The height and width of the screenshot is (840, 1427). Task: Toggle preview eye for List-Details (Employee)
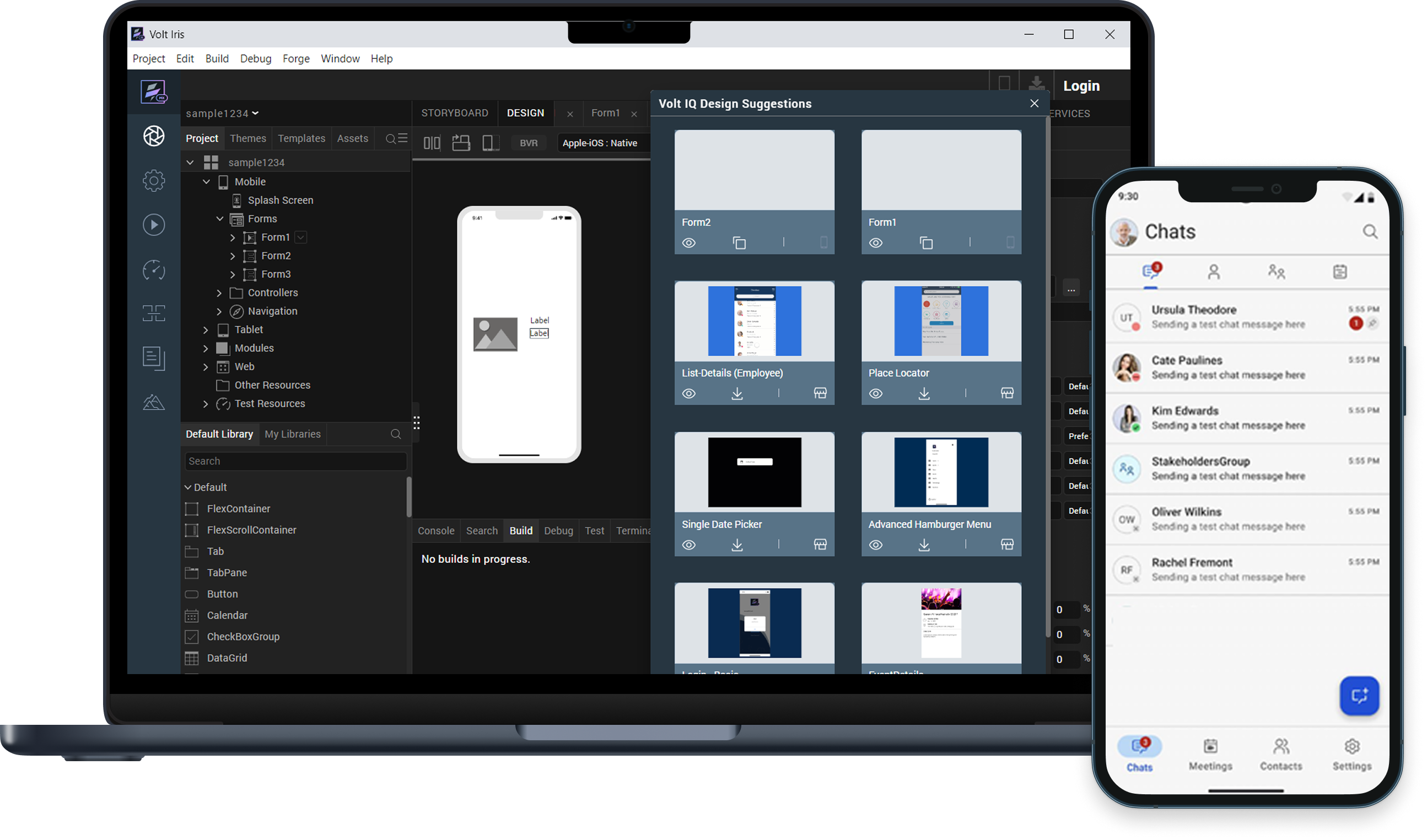click(x=688, y=393)
